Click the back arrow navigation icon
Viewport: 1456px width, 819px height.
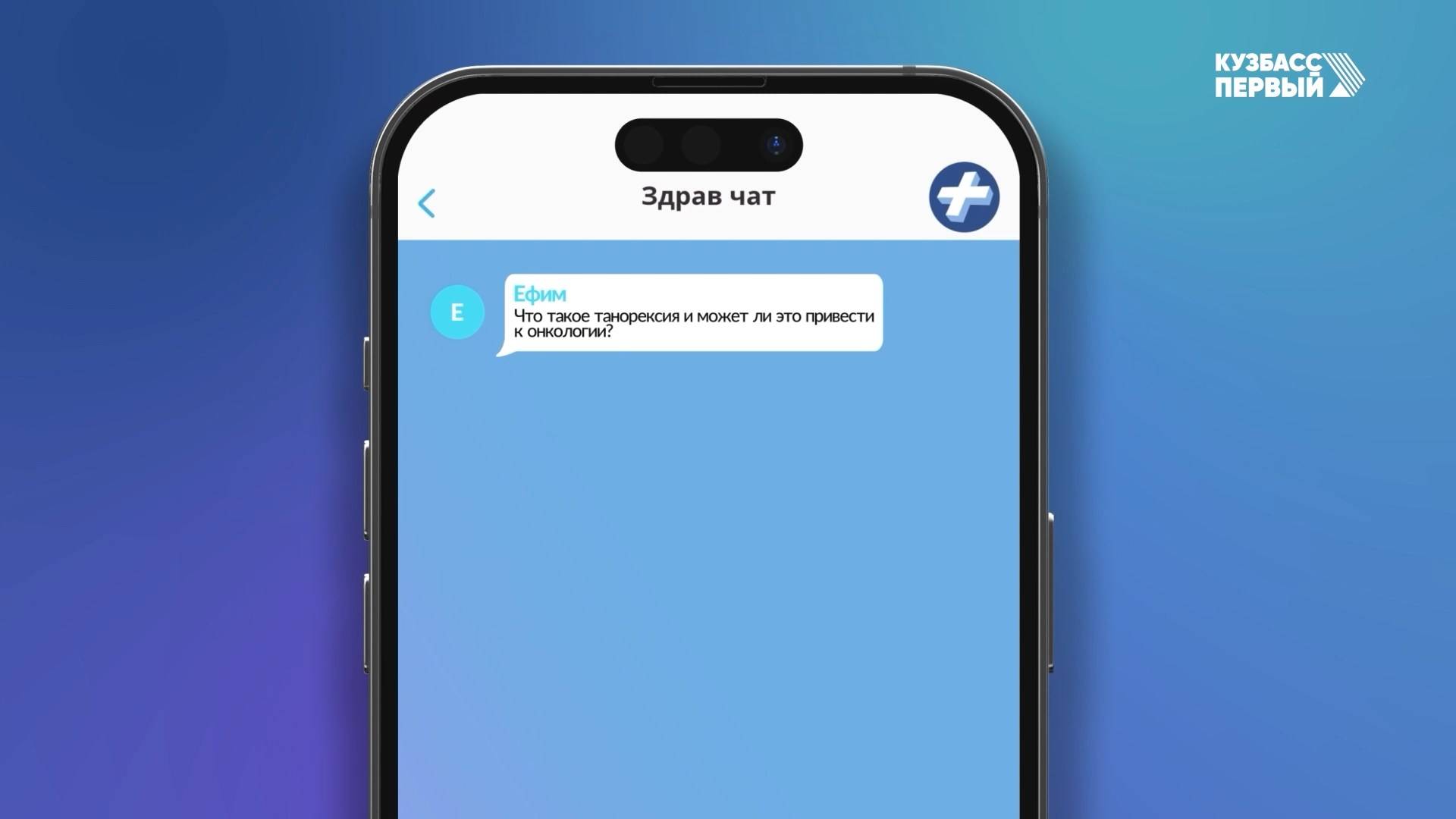coord(428,201)
